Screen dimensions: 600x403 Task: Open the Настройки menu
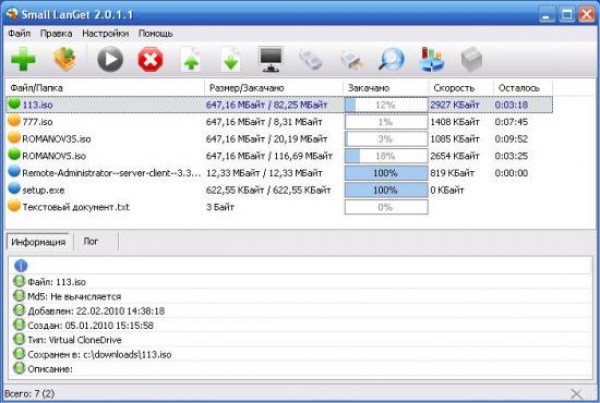[x=106, y=34]
